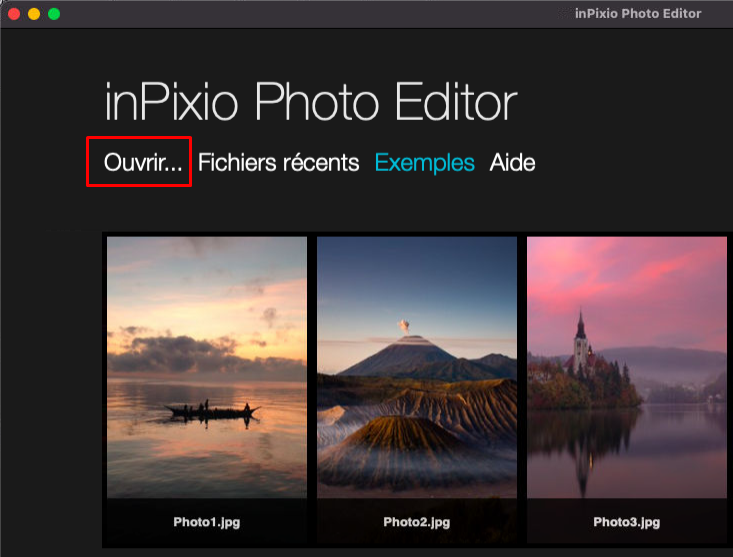Click the Photo1.jpg file name
This screenshot has height=557, width=733.
207,522
